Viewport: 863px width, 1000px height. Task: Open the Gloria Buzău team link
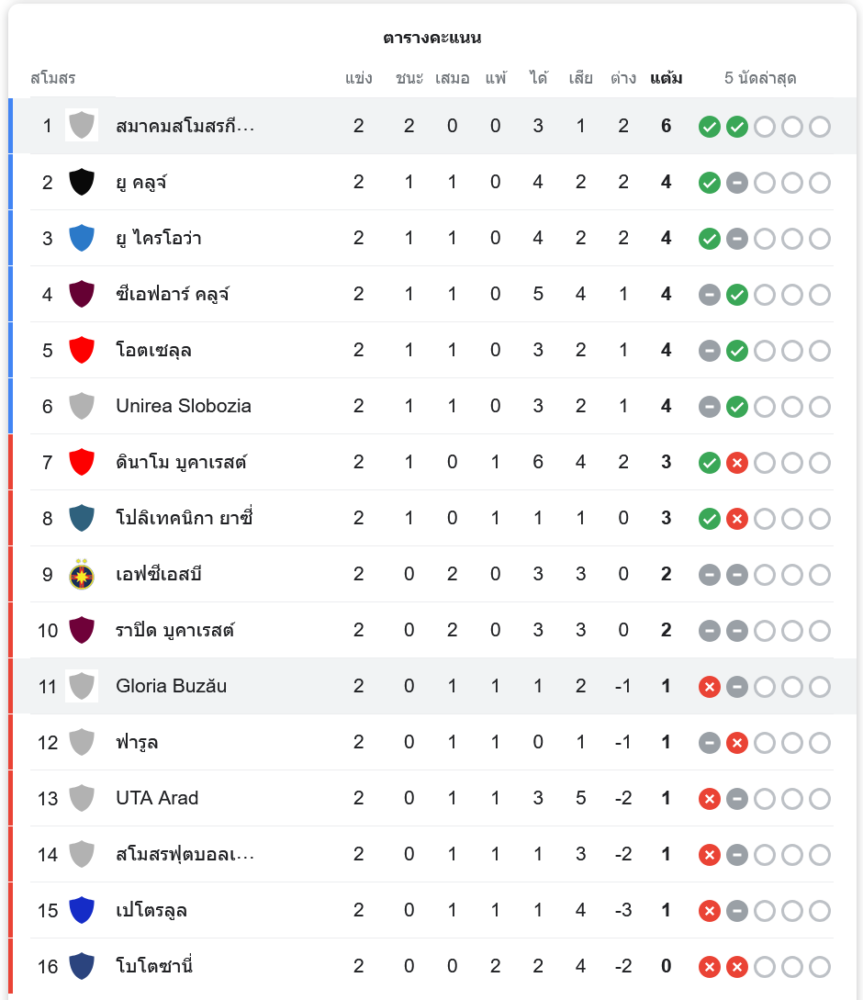(171, 686)
